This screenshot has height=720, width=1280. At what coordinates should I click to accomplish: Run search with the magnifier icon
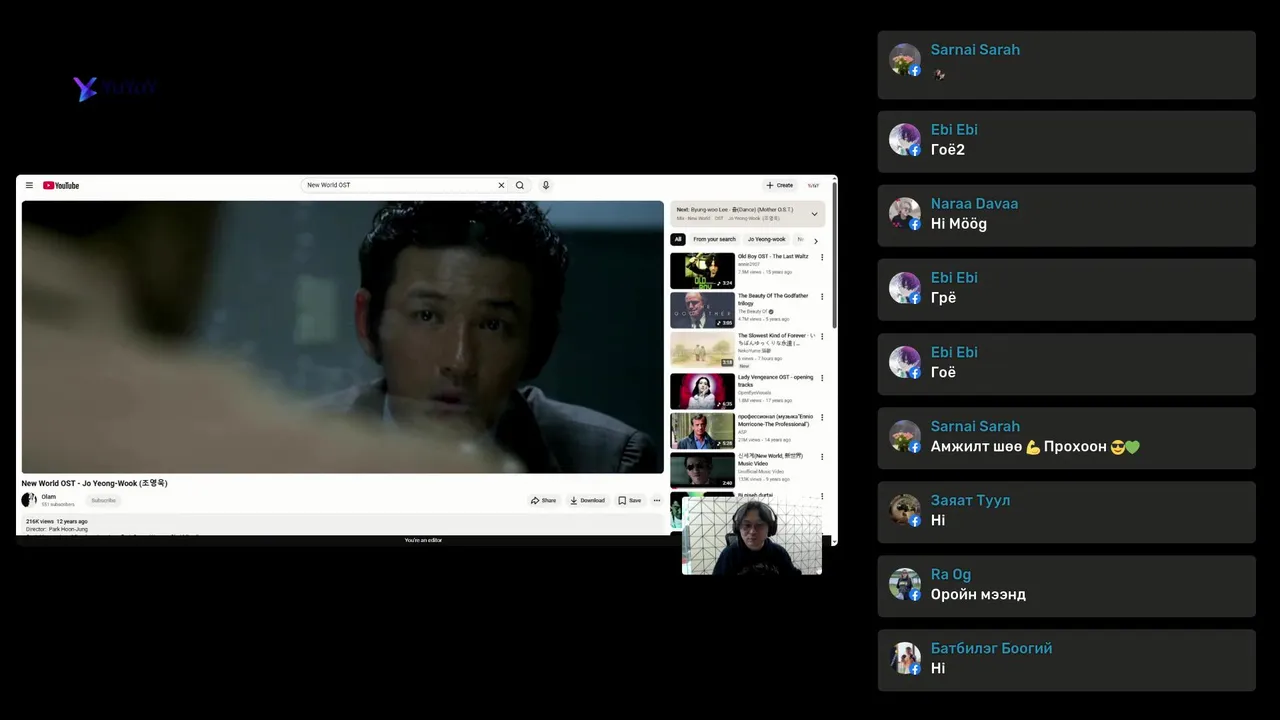click(x=520, y=185)
